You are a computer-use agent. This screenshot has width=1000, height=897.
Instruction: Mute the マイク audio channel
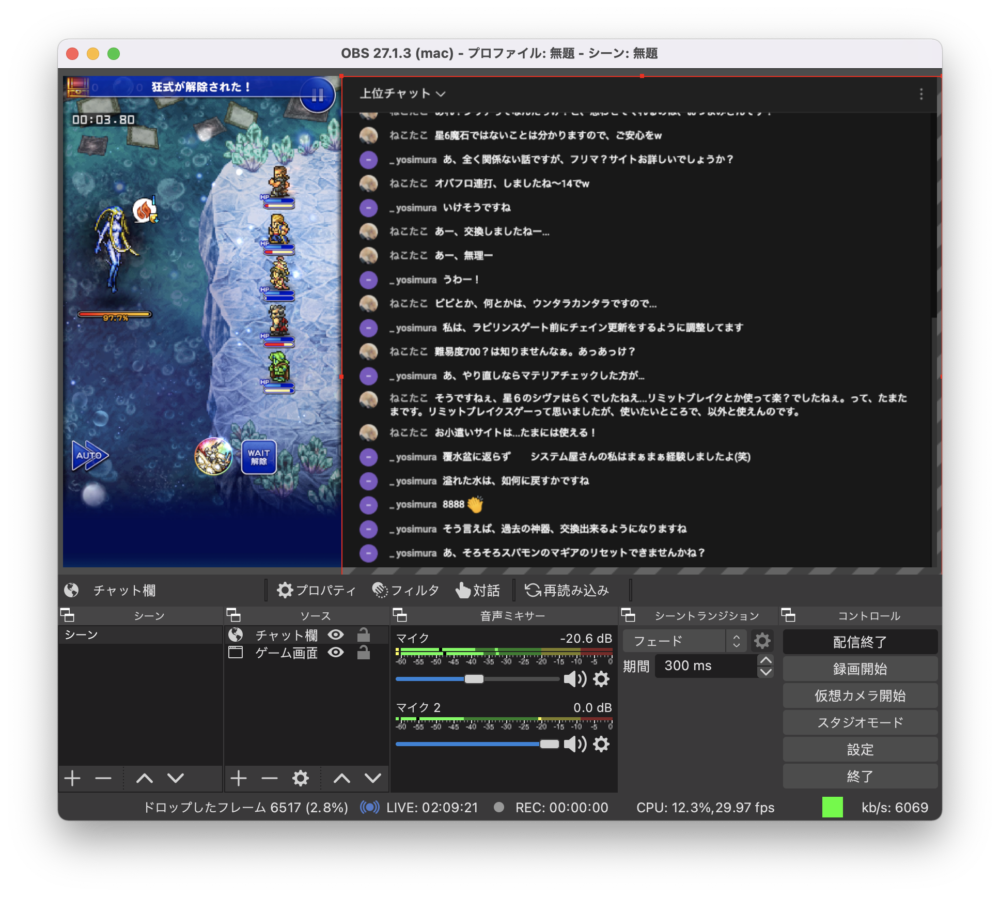coord(575,679)
